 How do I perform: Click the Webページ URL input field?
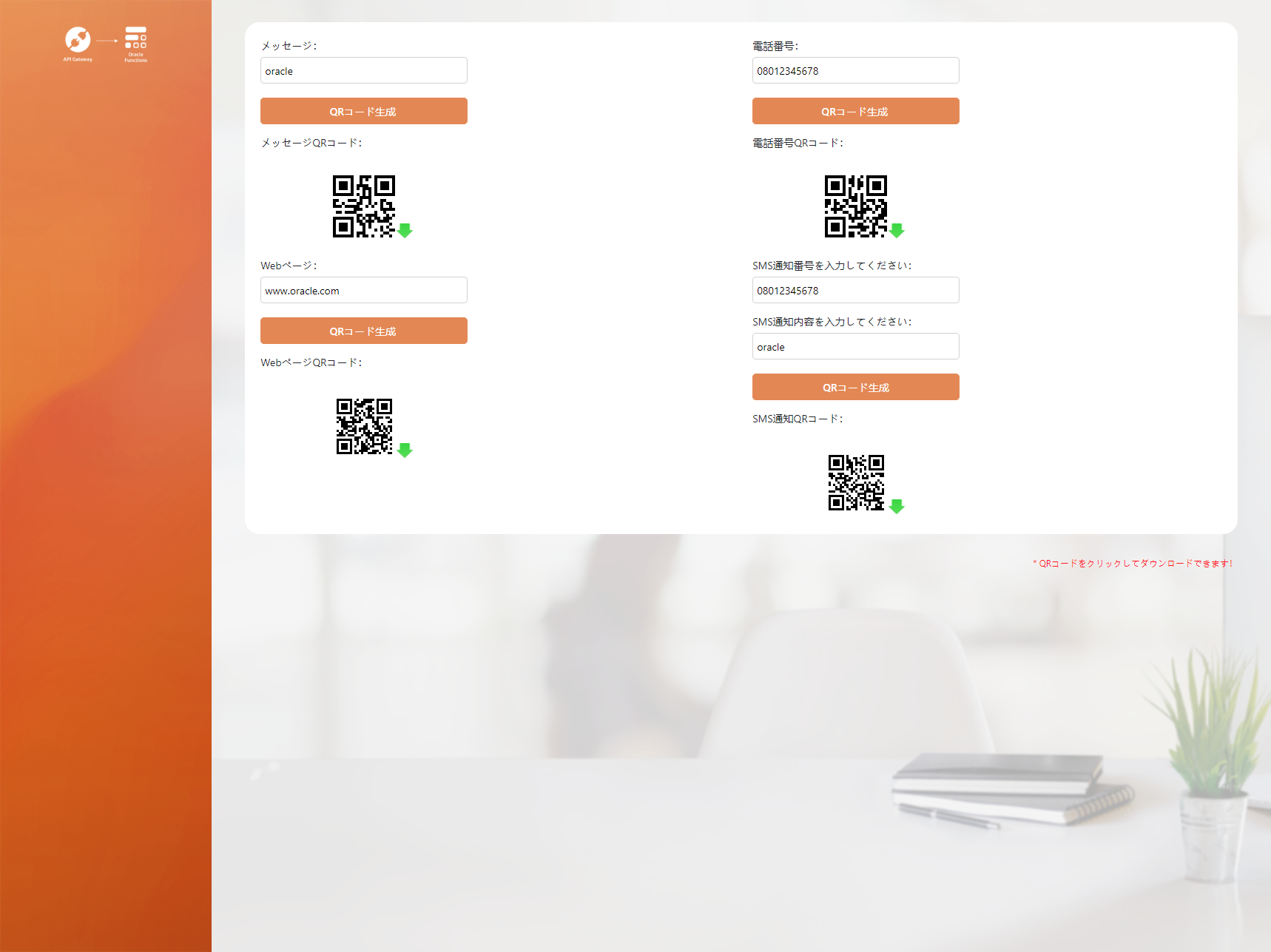363,291
